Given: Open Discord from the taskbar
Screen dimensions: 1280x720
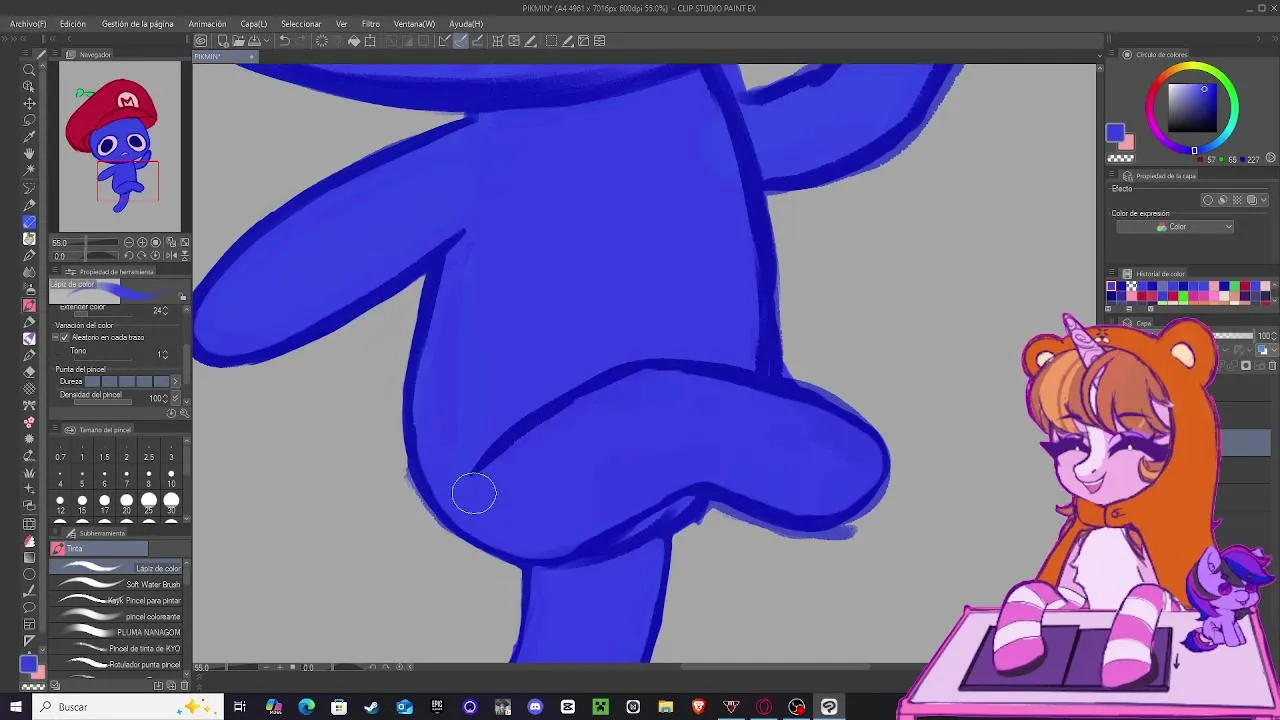Looking at the screenshot, I should pyautogui.click(x=535, y=707).
